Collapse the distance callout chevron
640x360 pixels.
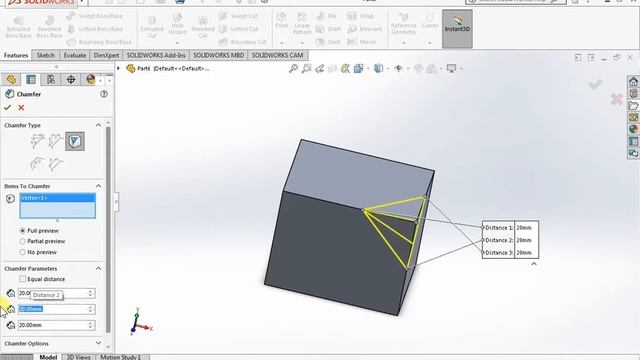click(534, 264)
